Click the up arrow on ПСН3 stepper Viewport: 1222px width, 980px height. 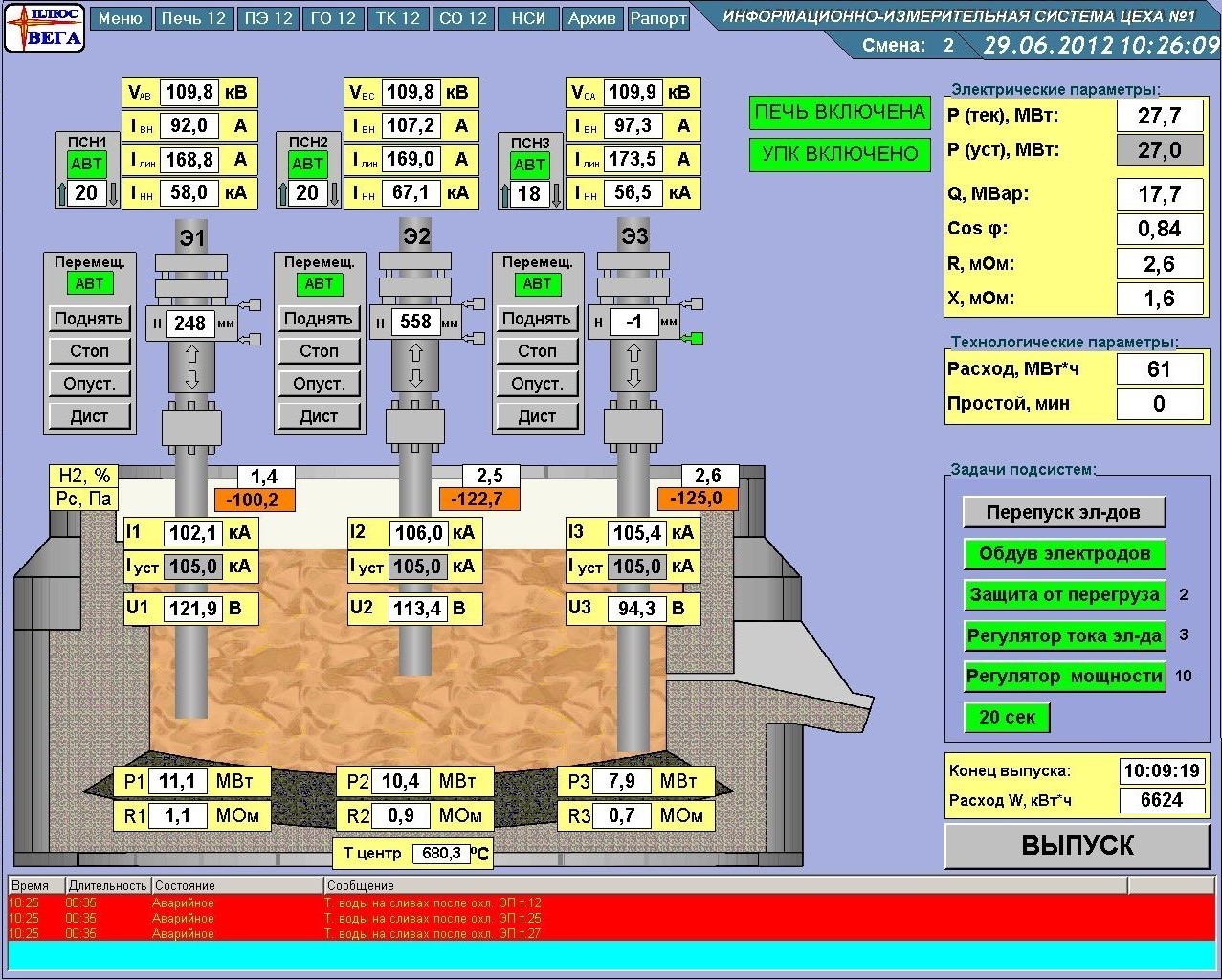tap(504, 194)
